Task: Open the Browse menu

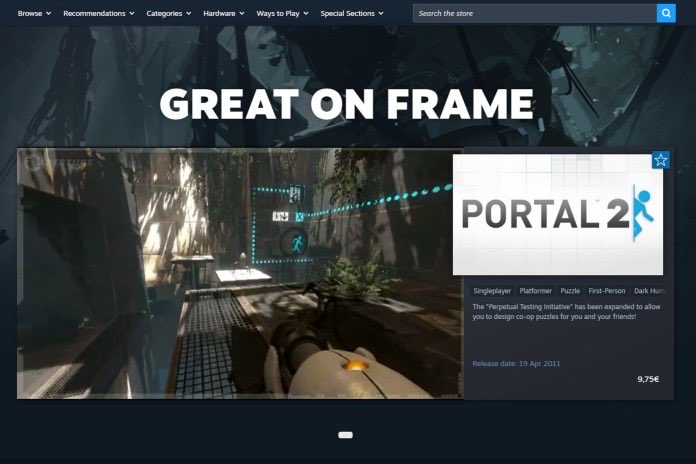Action: click(34, 13)
